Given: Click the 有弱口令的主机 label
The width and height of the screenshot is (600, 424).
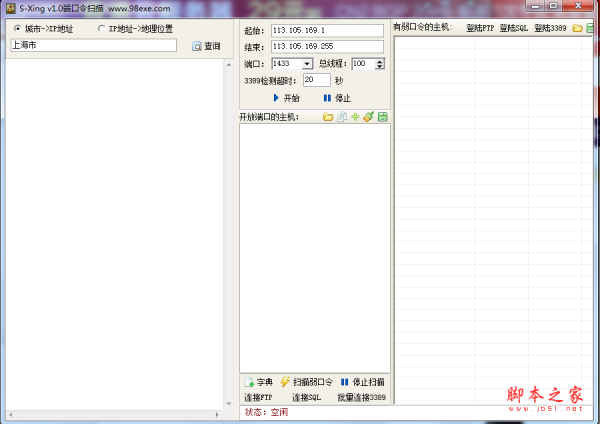Looking at the screenshot, I should [x=422, y=27].
